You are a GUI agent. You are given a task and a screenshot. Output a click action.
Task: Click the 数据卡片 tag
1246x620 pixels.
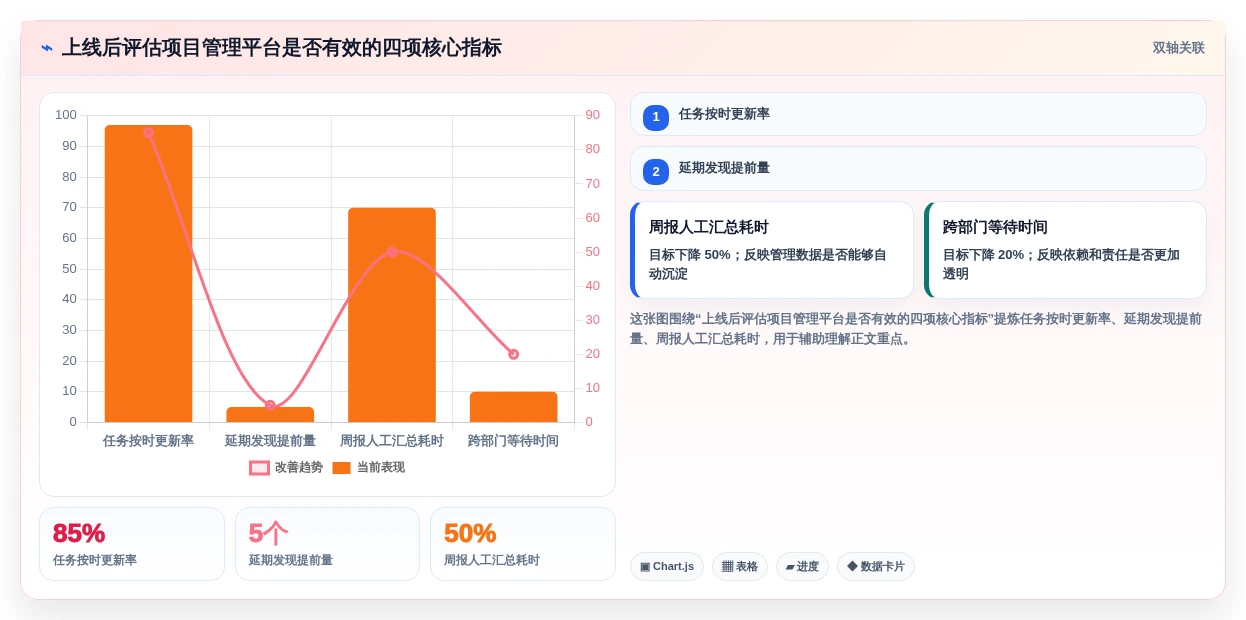[876, 567]
